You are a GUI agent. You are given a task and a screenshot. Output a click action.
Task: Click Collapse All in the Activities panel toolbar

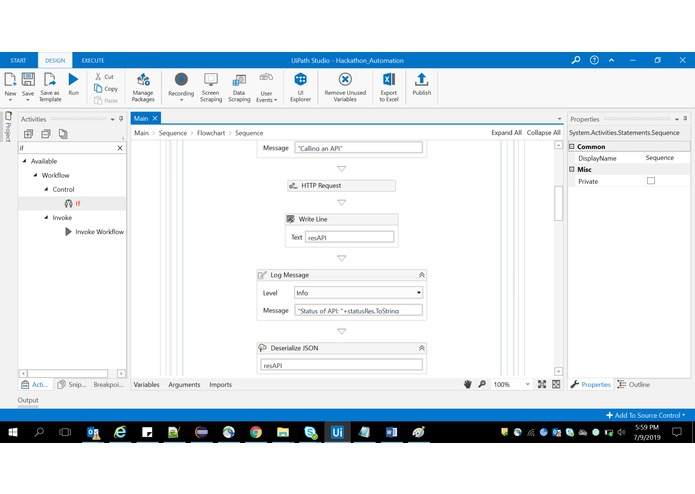(x=46, y=134)
